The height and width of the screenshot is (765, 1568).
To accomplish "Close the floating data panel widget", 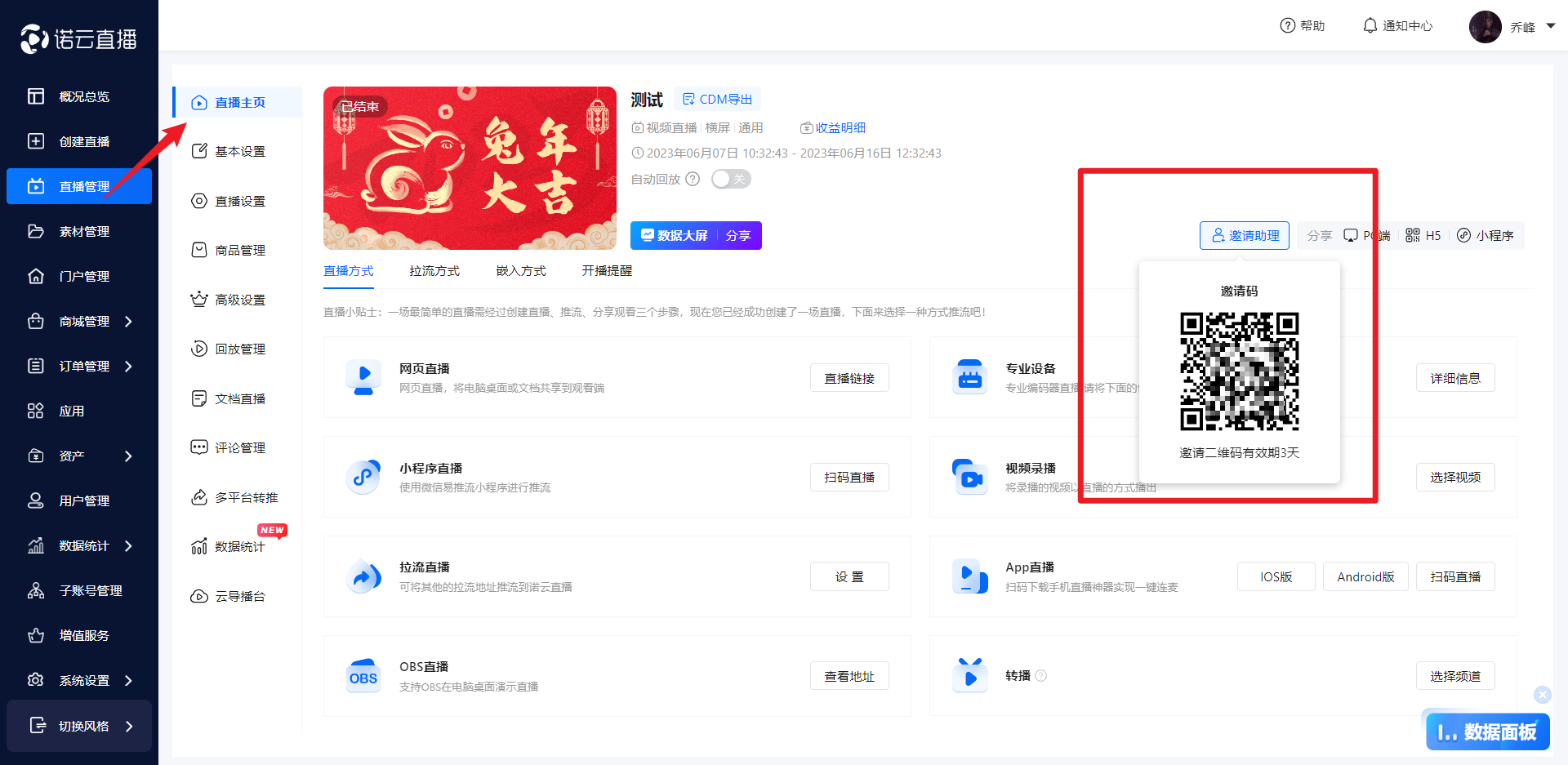I will 1542,694.
